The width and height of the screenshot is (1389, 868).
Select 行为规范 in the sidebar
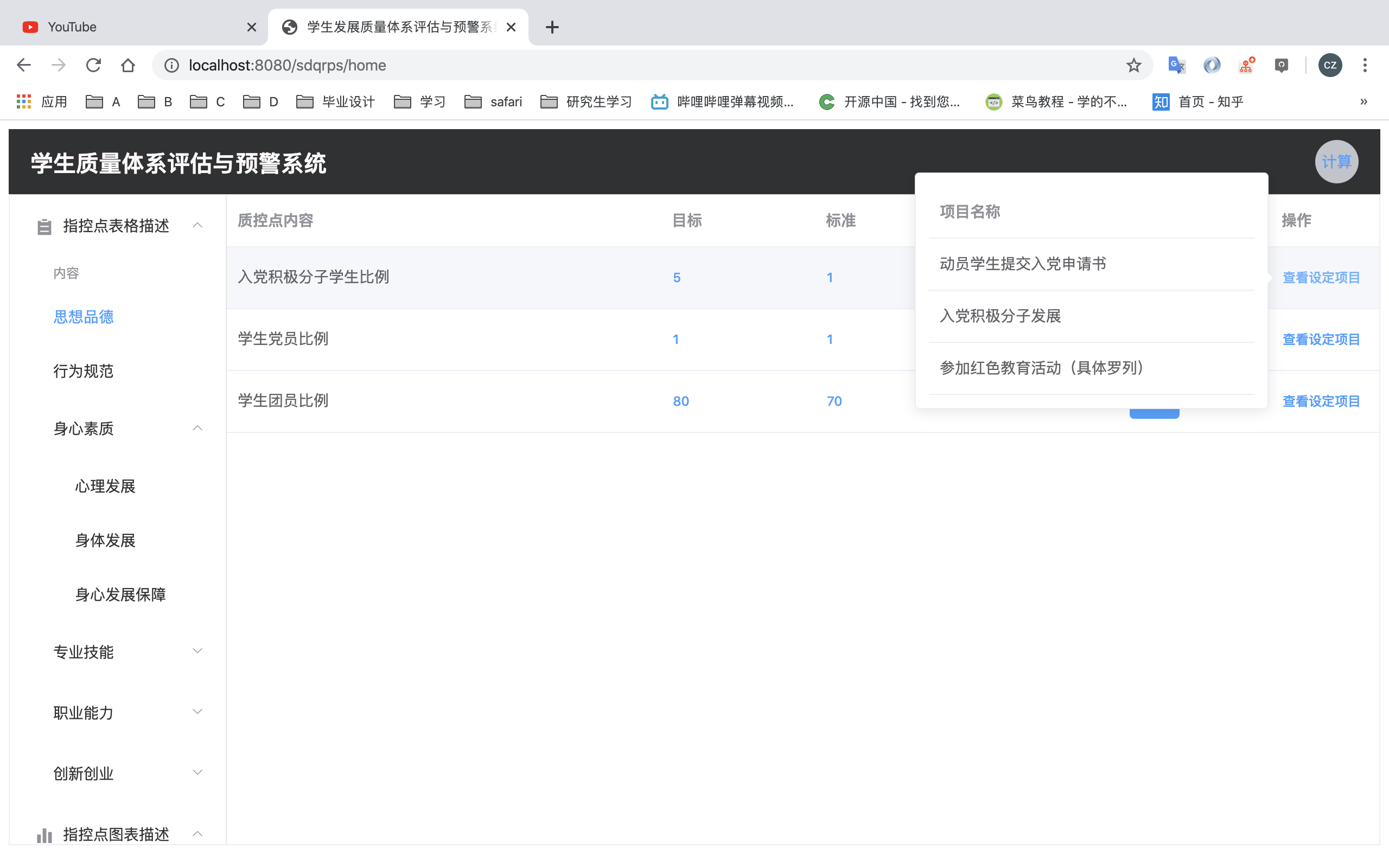tap(84, 372)
